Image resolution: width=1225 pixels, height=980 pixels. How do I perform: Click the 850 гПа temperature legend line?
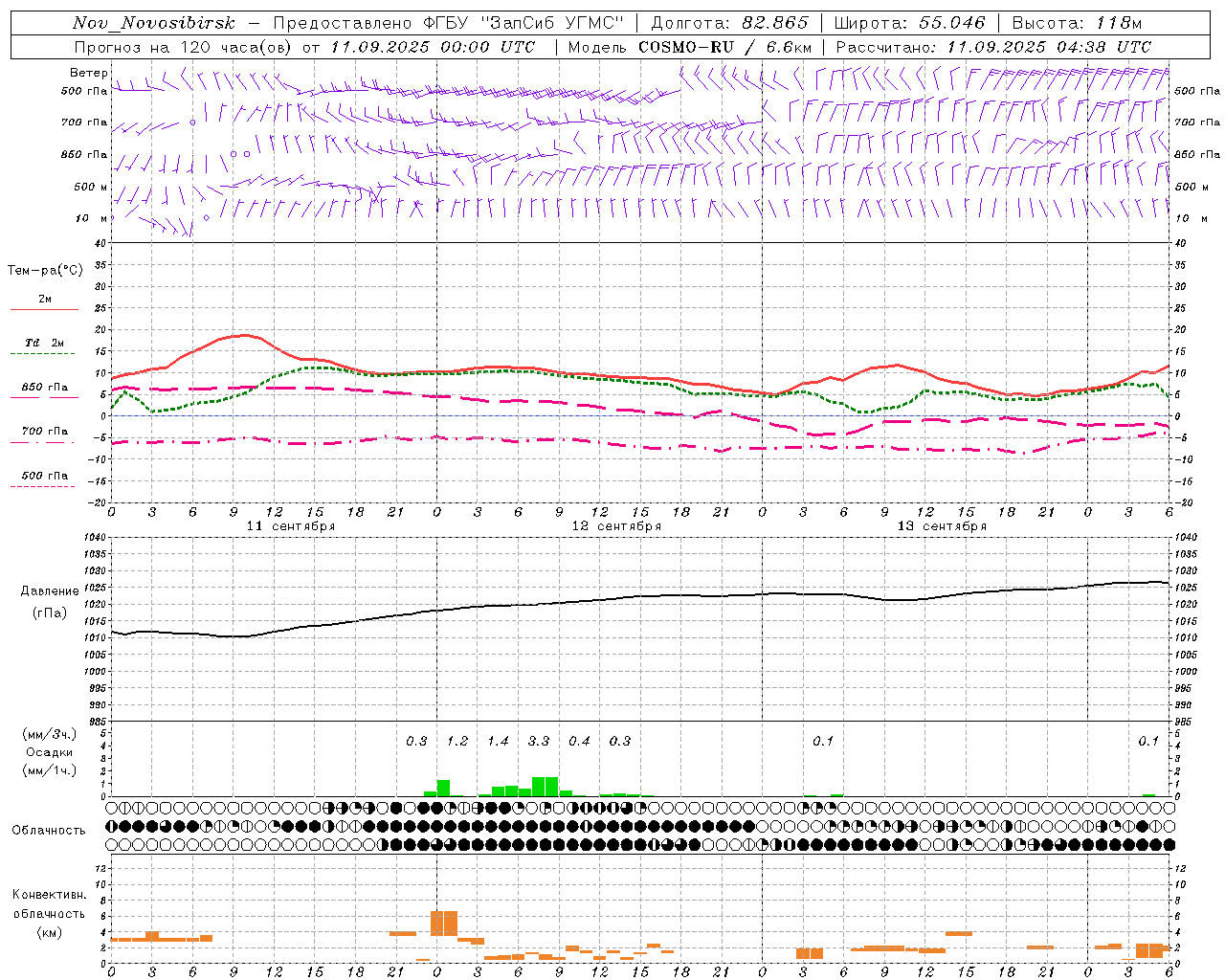pos(44,397)
